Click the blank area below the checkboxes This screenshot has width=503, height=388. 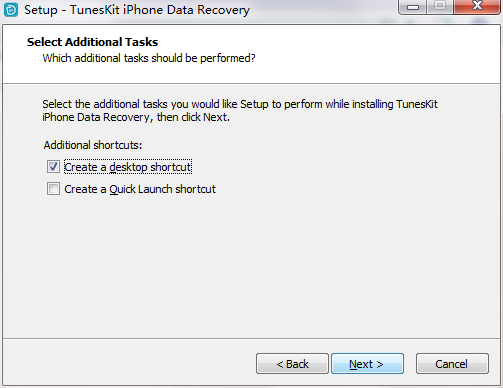tap(251, 267)
